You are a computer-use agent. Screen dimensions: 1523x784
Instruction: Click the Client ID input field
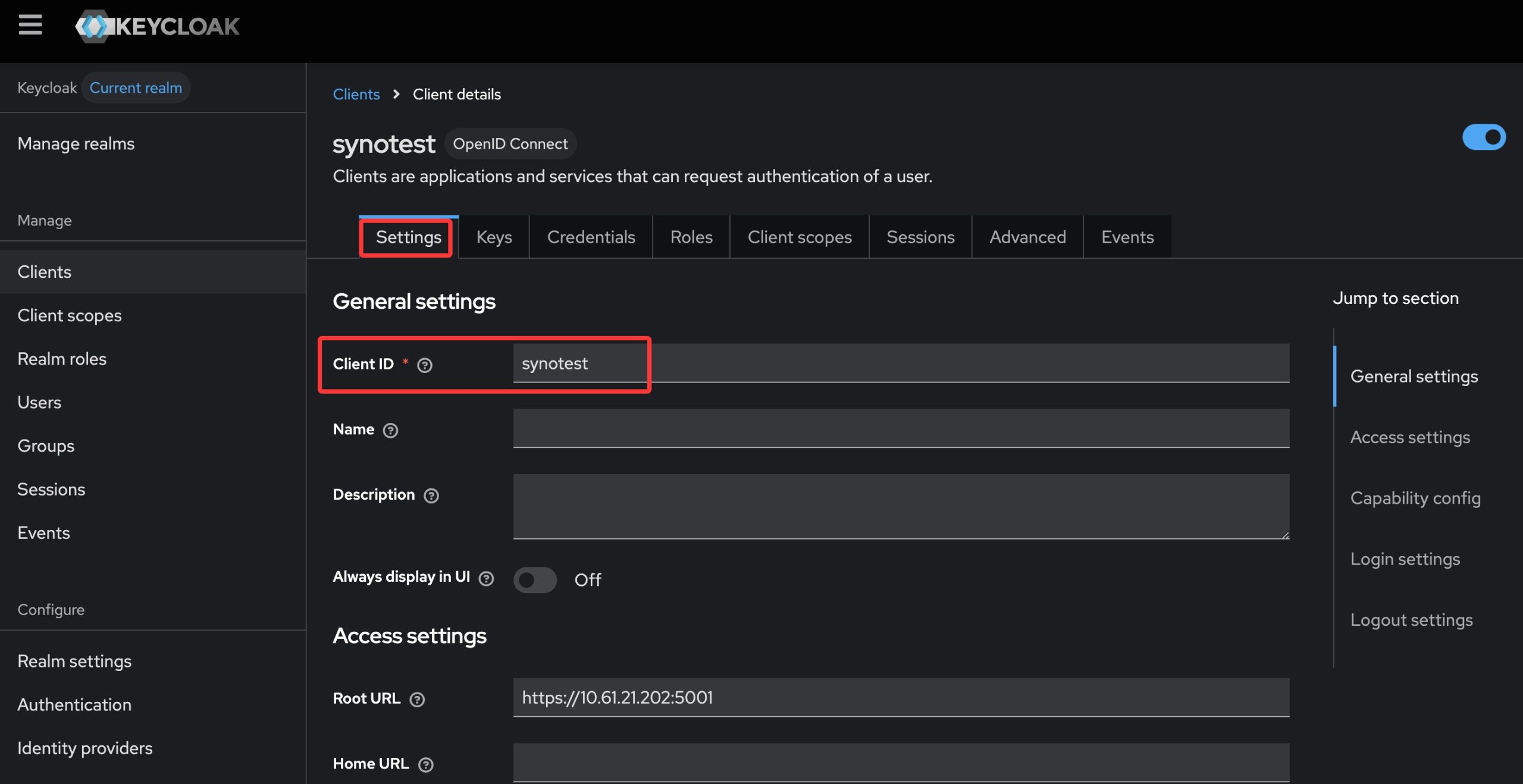point(901,363)
